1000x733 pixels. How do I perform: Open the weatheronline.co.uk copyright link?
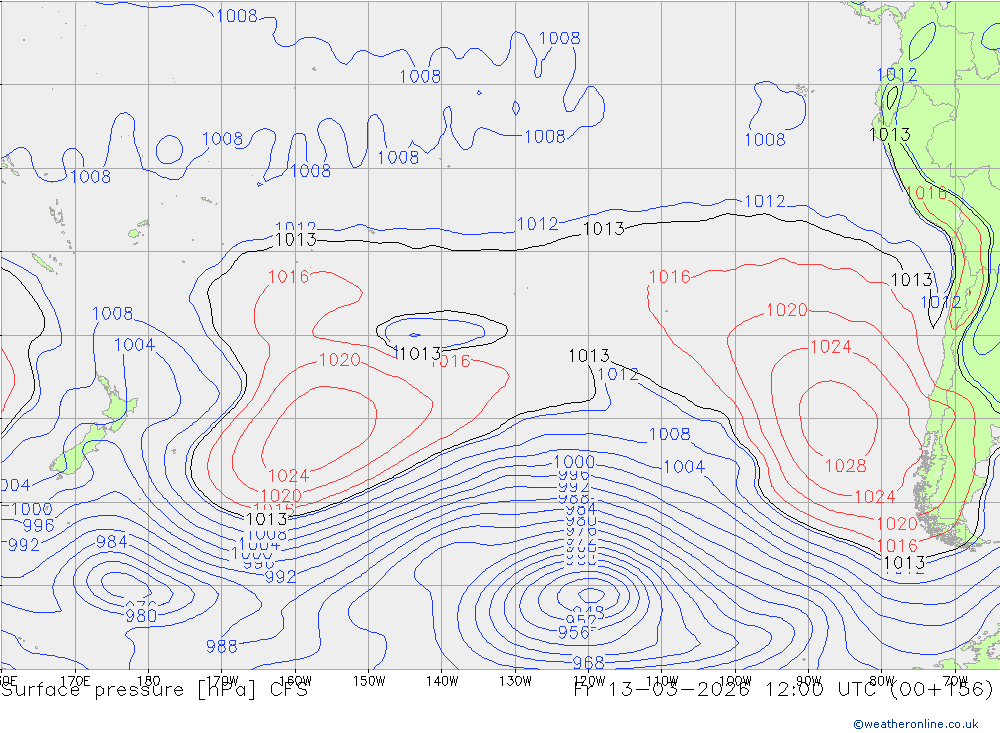tap(915, 724)
